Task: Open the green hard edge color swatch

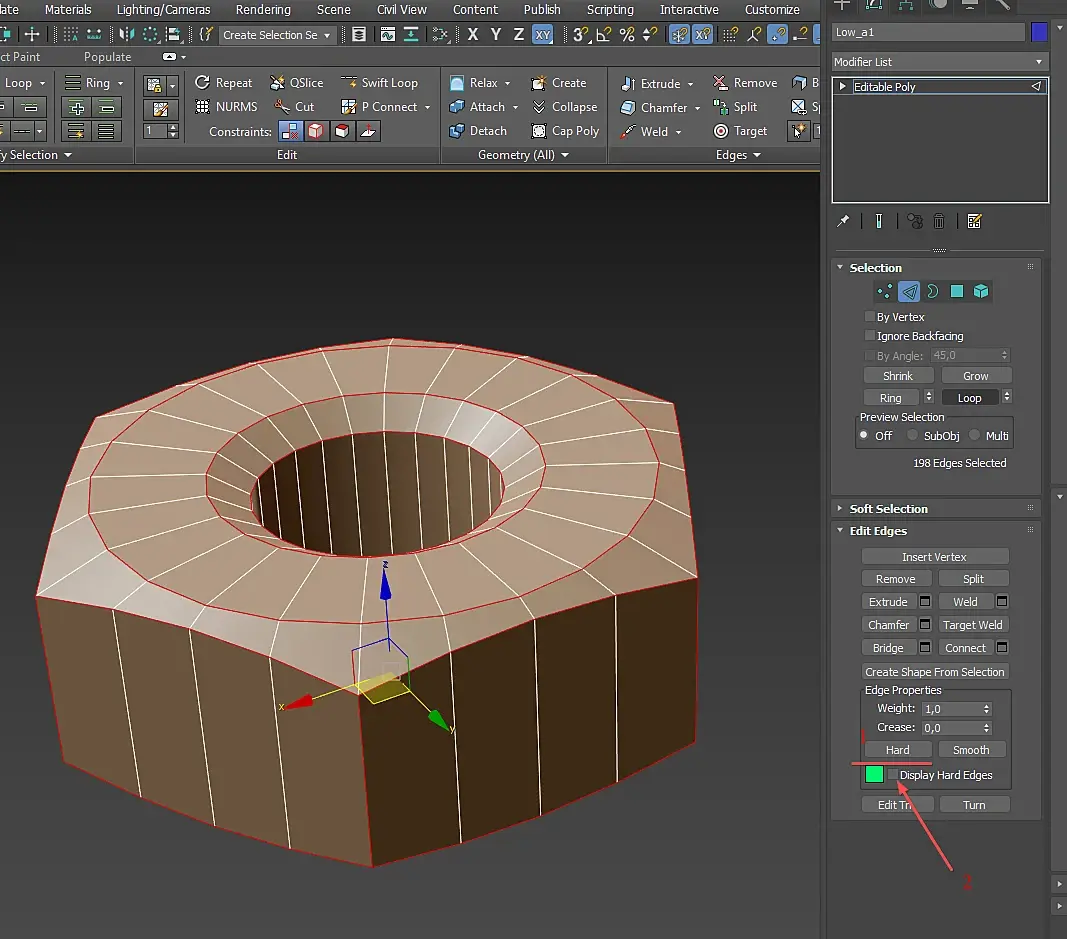Action: tap(874, 775)
